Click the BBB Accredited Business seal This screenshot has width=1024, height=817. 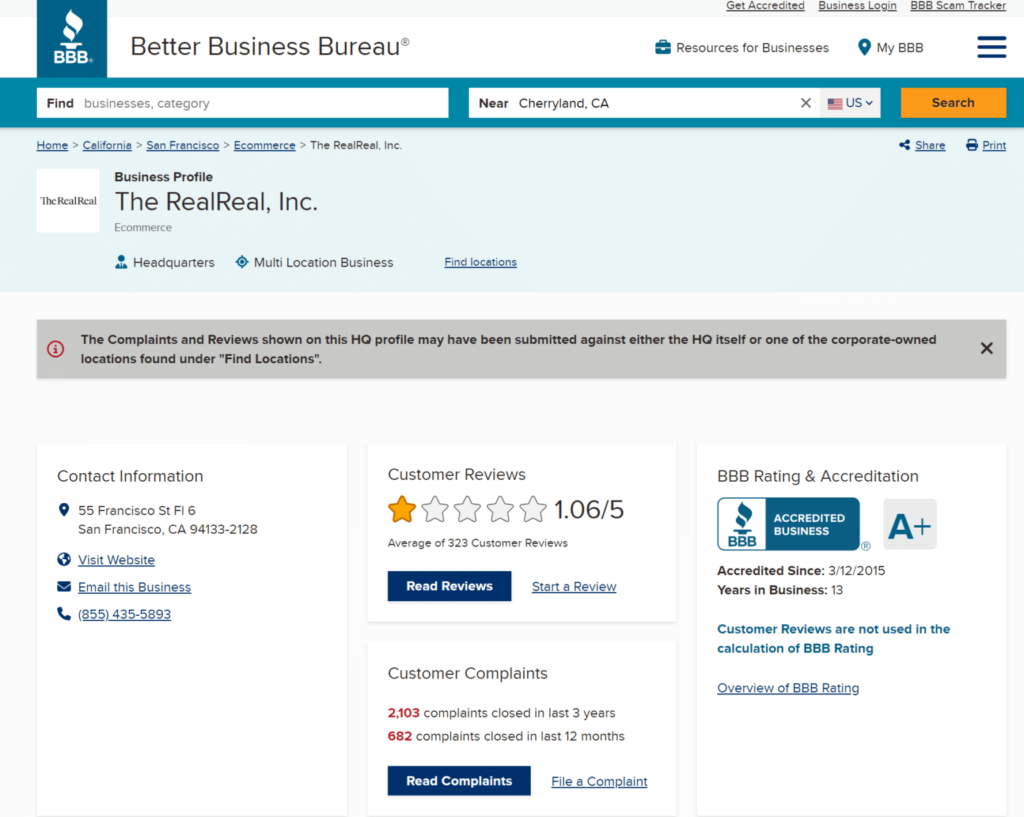[x=789, y=524]
